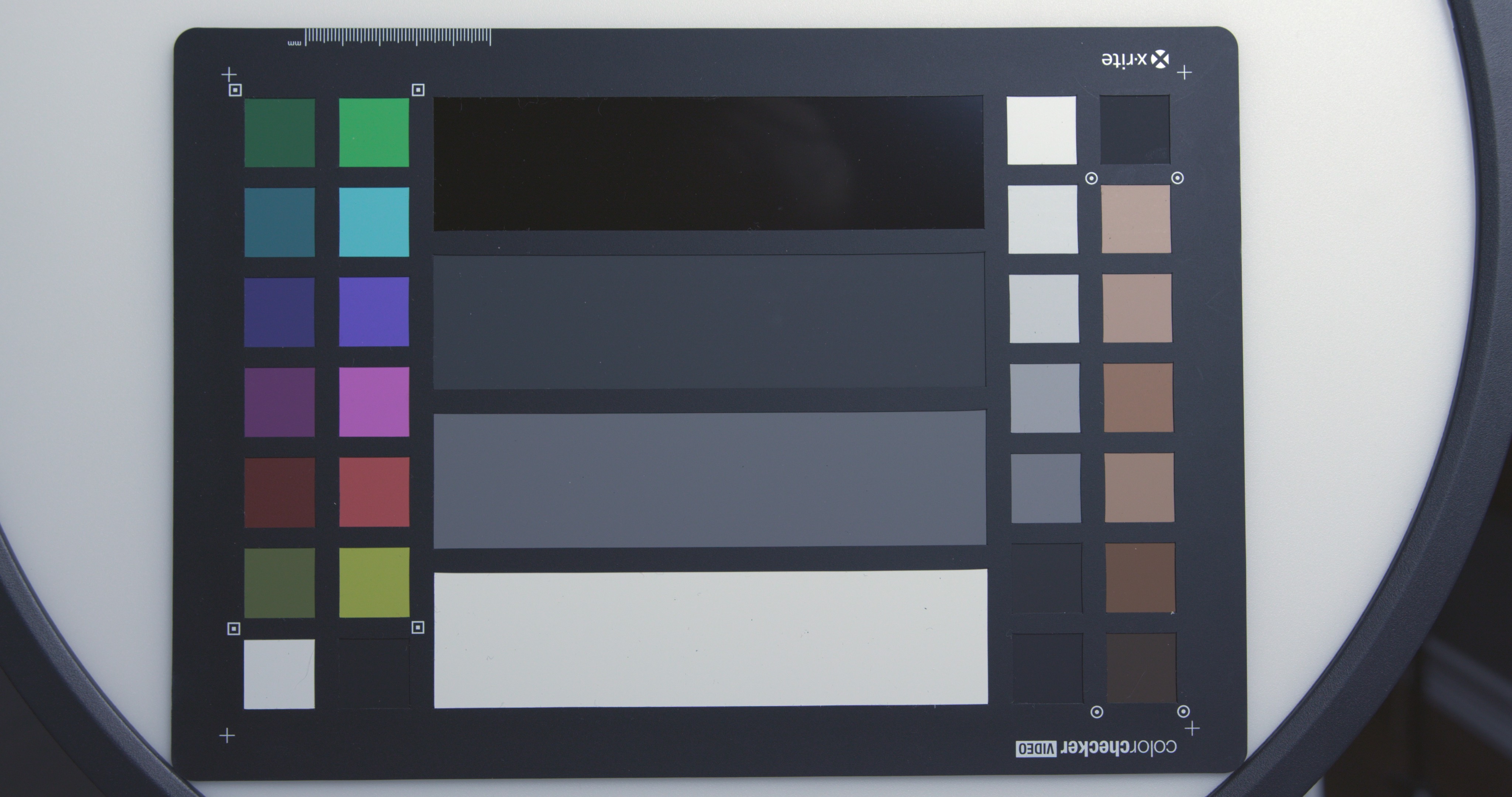Click white patch topping the grayscale column
The width and height of the screenshot is (1512, 797).
[1042, 130]
